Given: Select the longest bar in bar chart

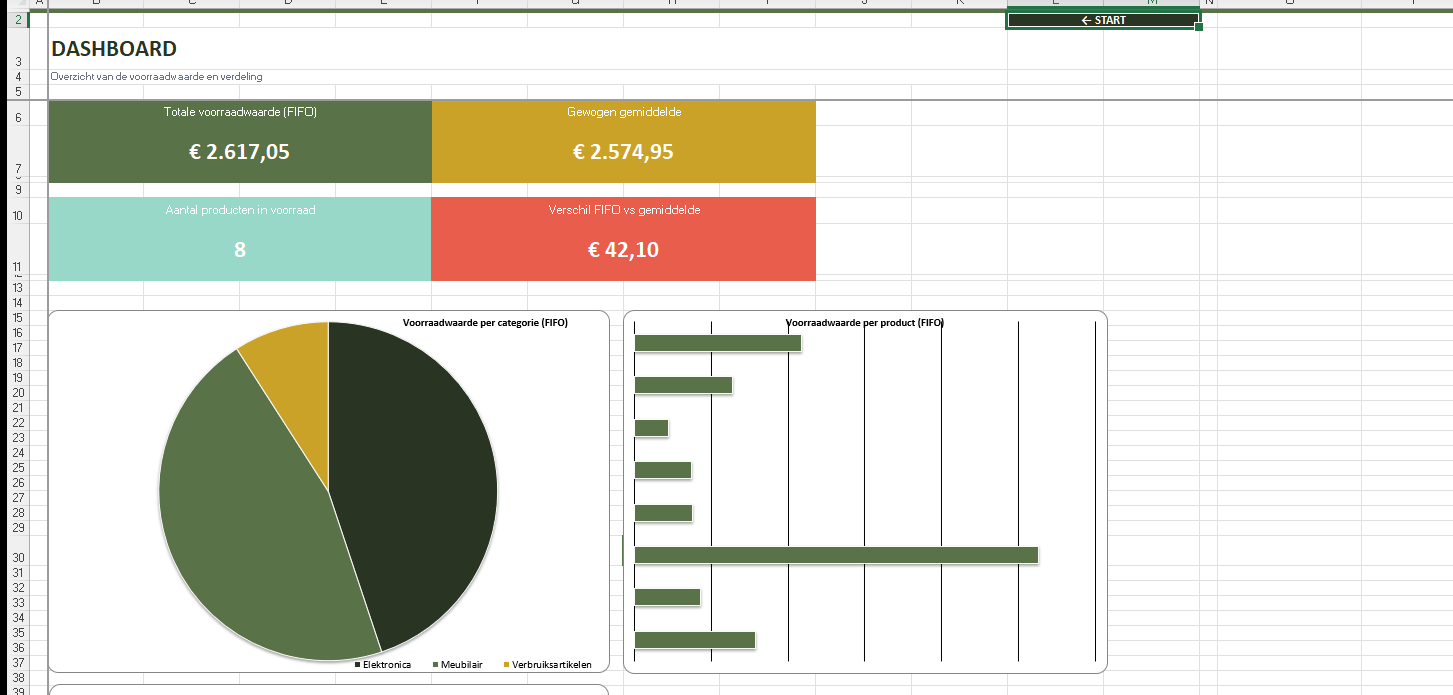Looking at the screenshot, I should click(x=836, y=555).
